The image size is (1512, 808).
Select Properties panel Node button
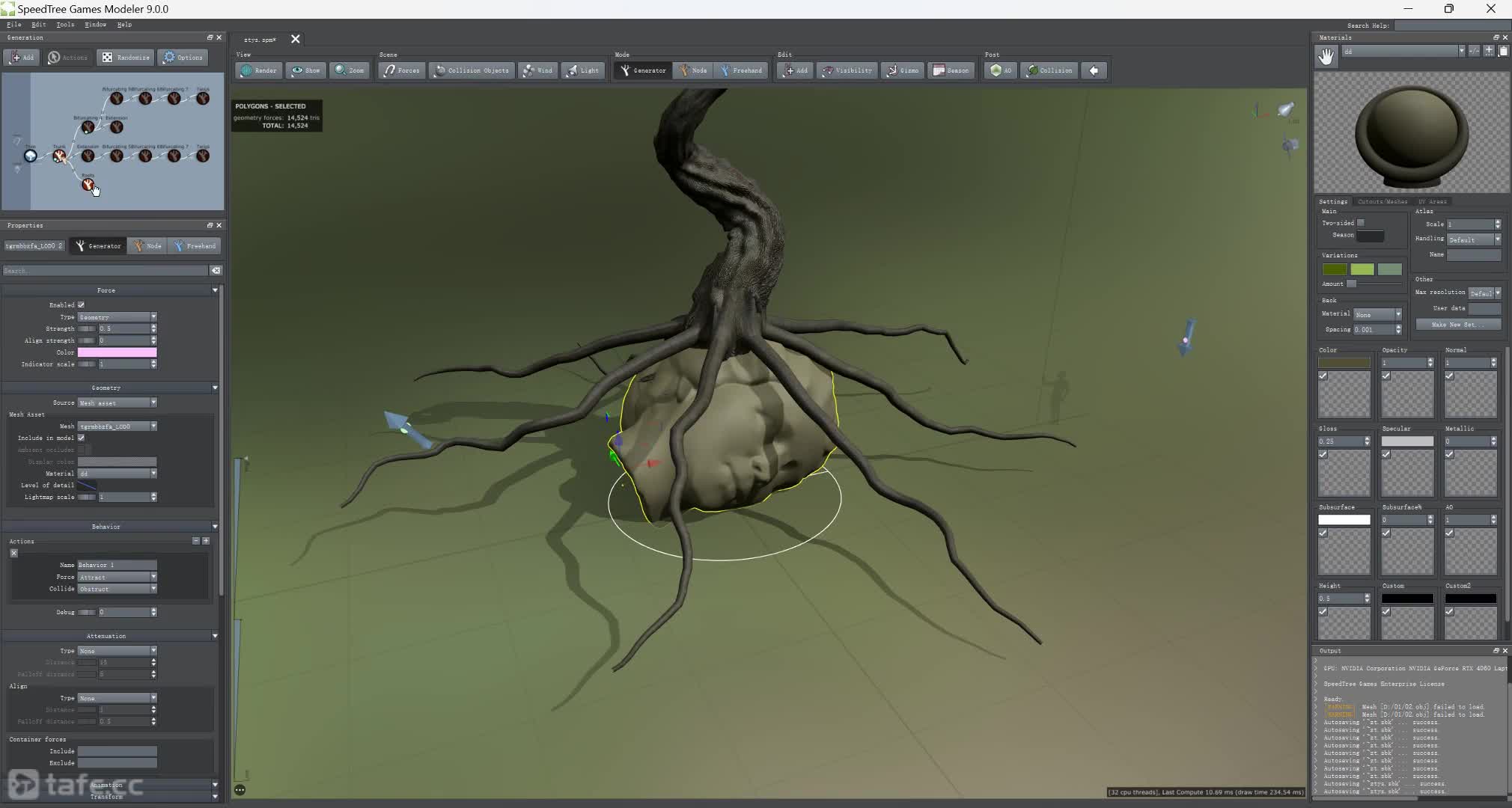pyautogui.click(x=147, y=246)
